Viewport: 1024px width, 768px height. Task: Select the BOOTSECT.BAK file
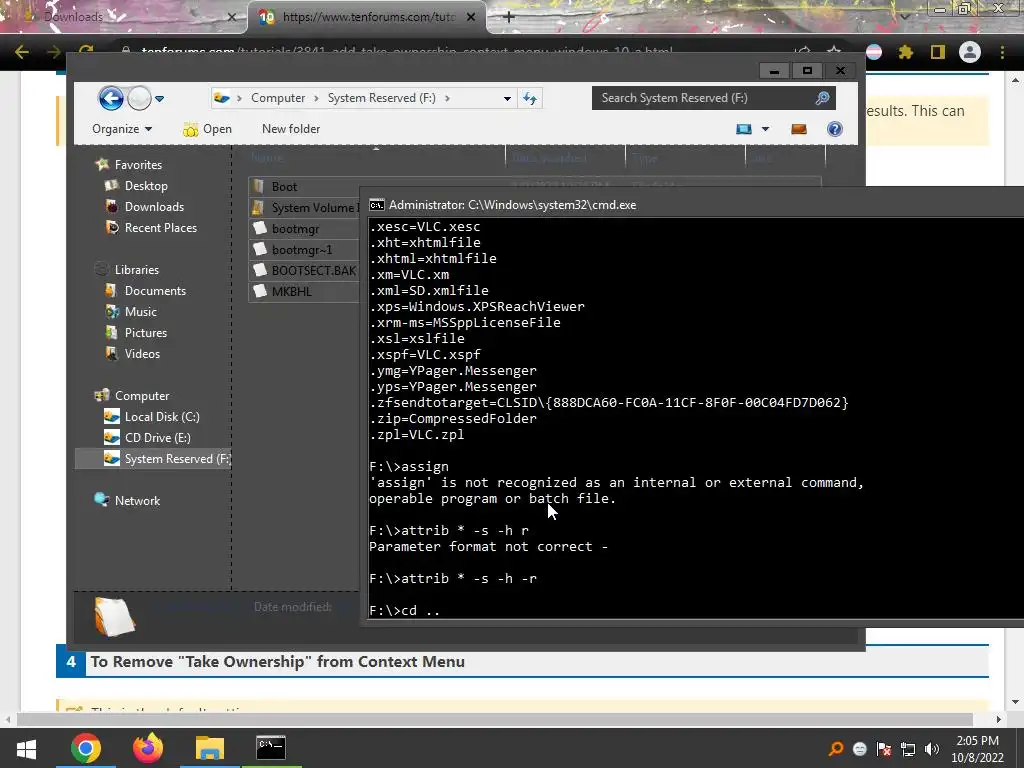tap(304, 270)
